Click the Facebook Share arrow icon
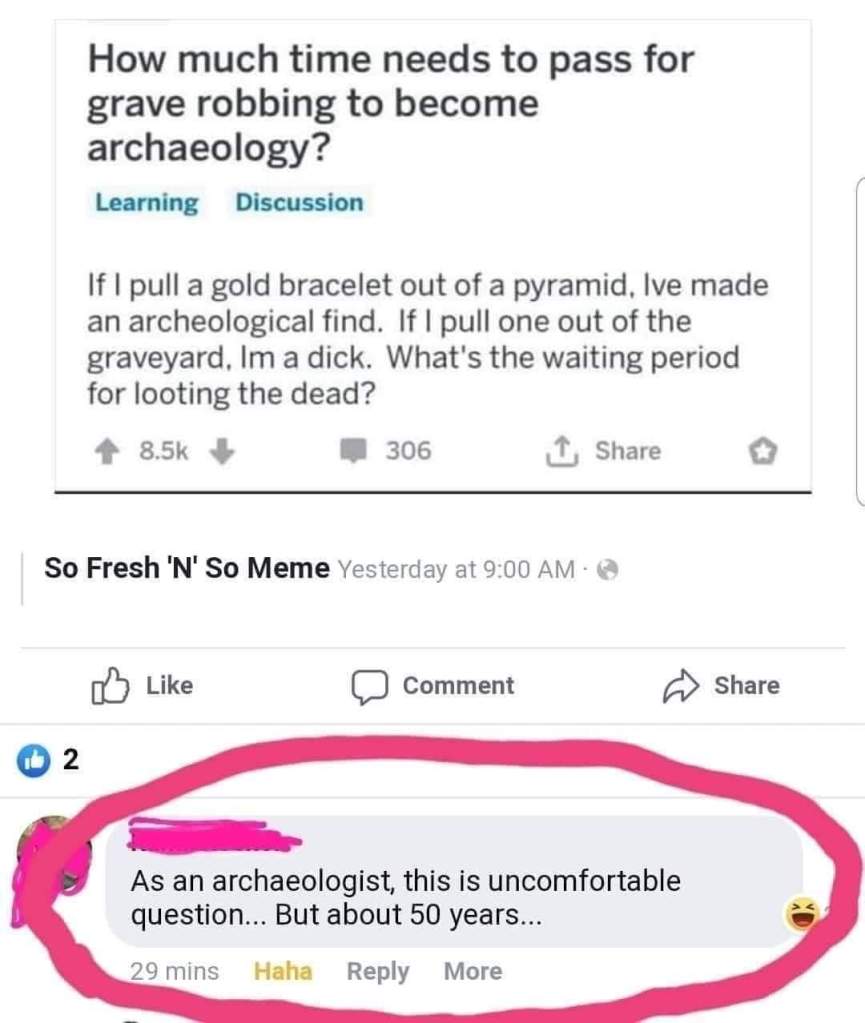The width and height of the screenshot is (865, 1023). coord(680,686)
